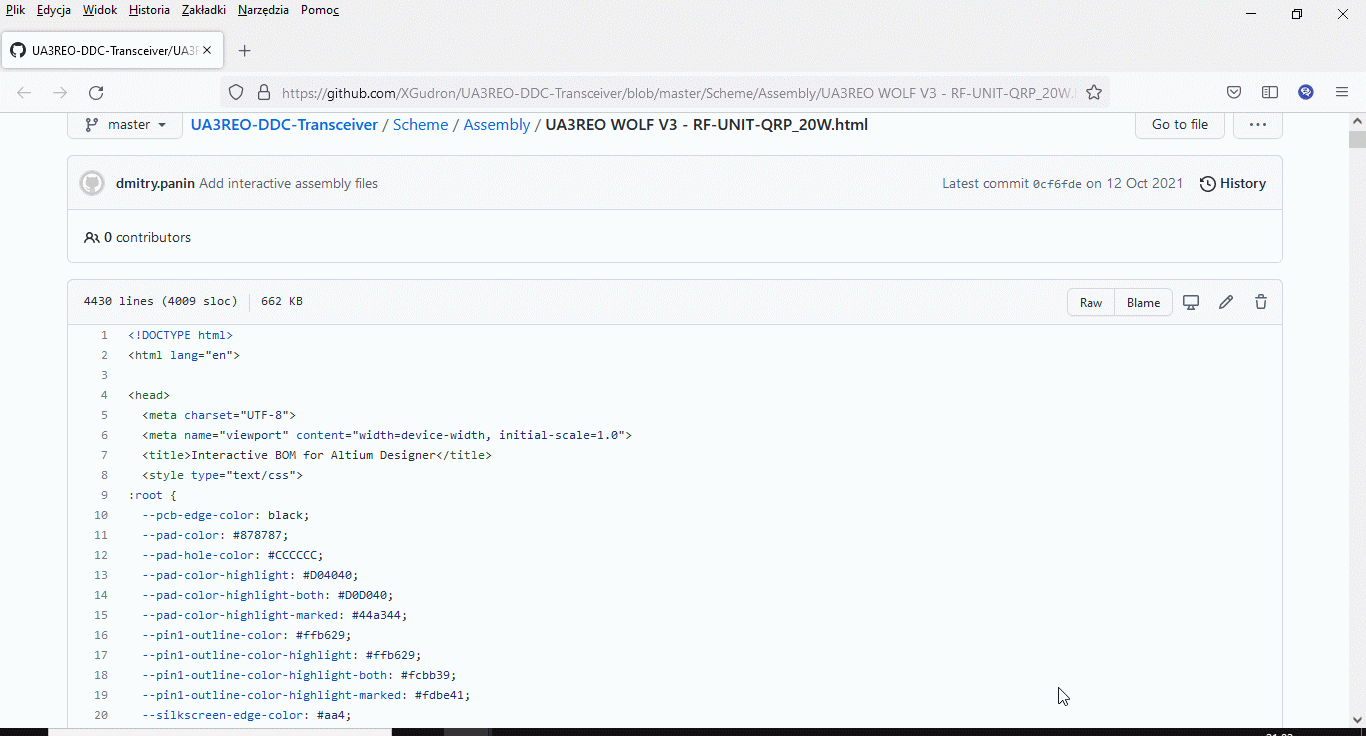This screenshot has height=736, width=1366.
Task: Open the master branch dropdown
Action: (x=125, y=125)
